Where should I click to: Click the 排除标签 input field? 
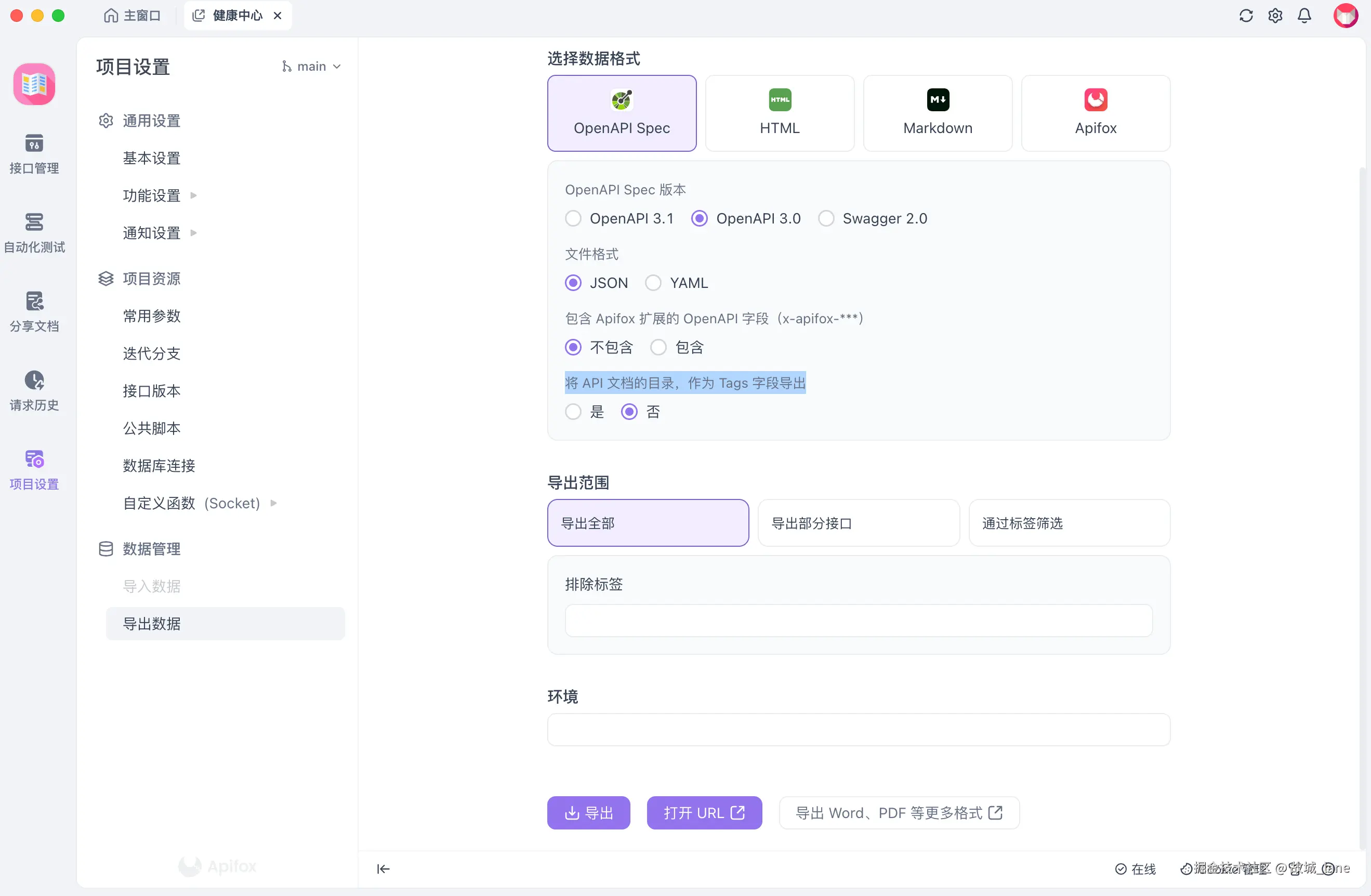pos(859,621)
